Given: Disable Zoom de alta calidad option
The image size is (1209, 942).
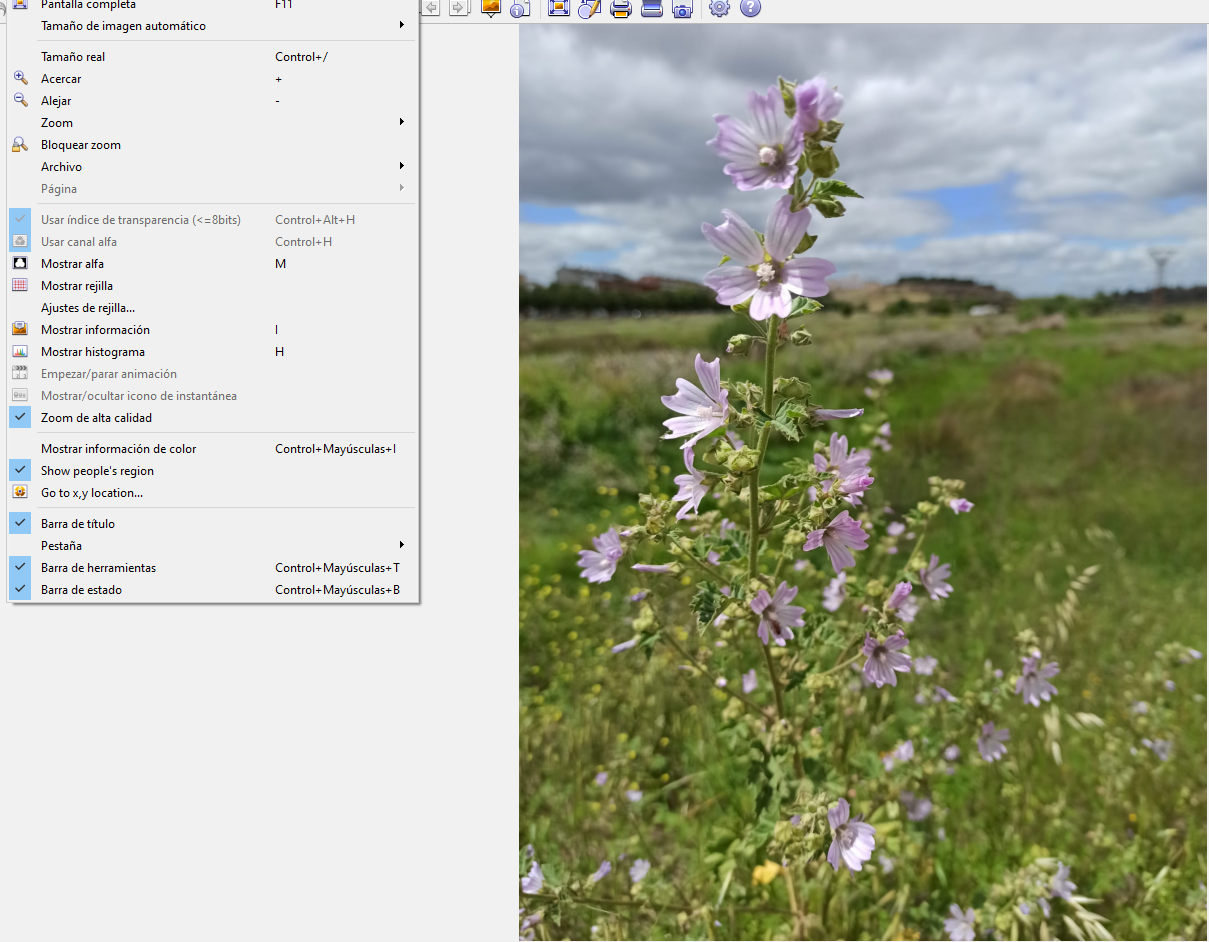Looking at the screenshot, I should (97, 418).
